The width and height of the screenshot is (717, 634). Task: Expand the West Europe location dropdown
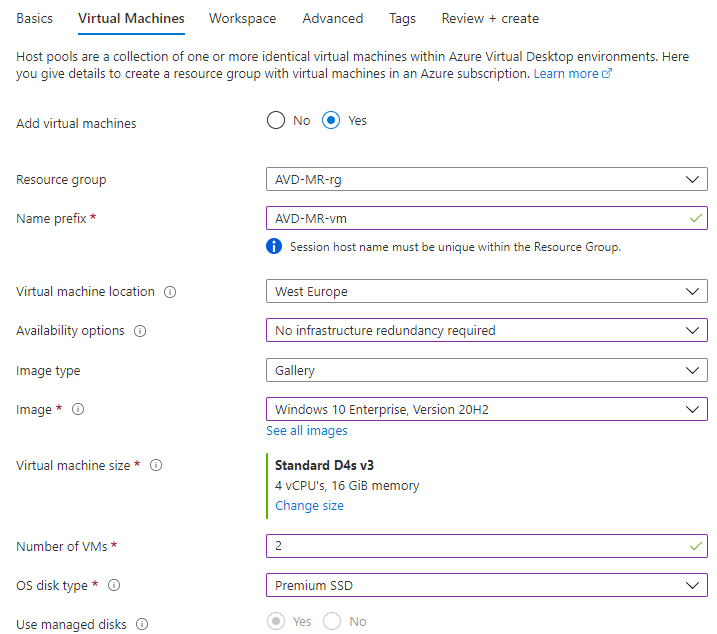tap(487, 291)
